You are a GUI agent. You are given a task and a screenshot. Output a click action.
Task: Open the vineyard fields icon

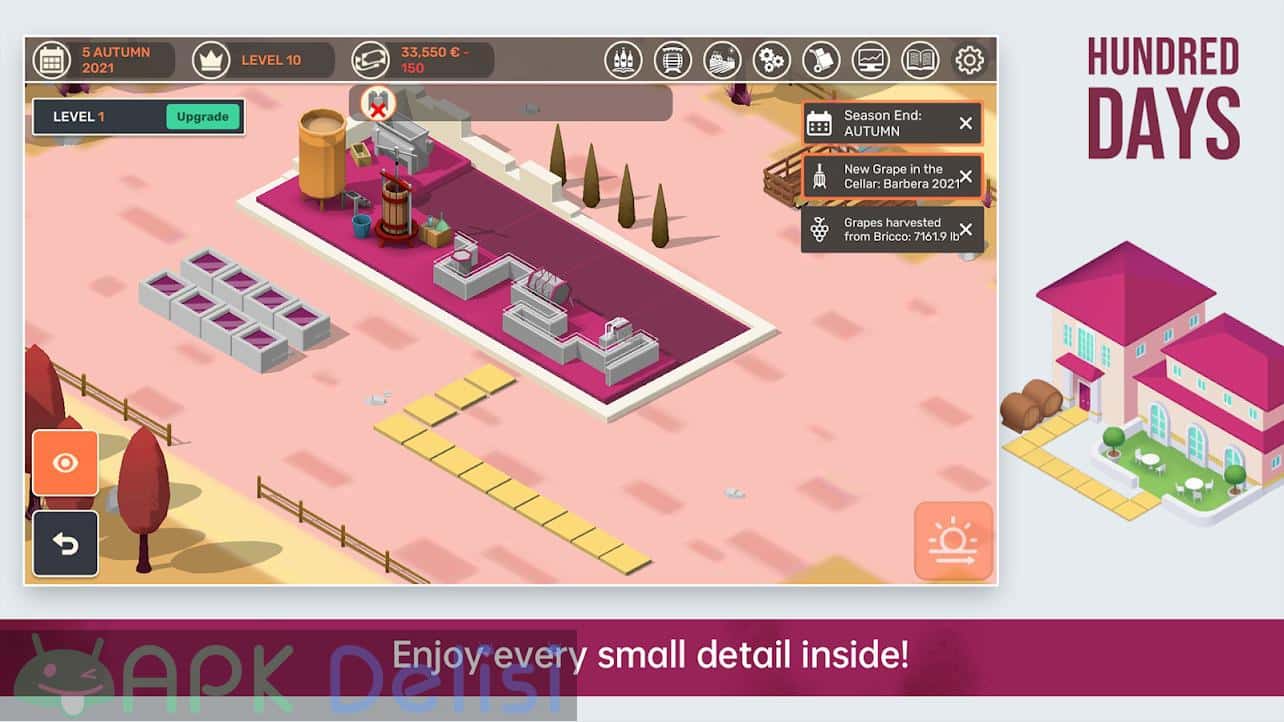(x=722, y=60)
